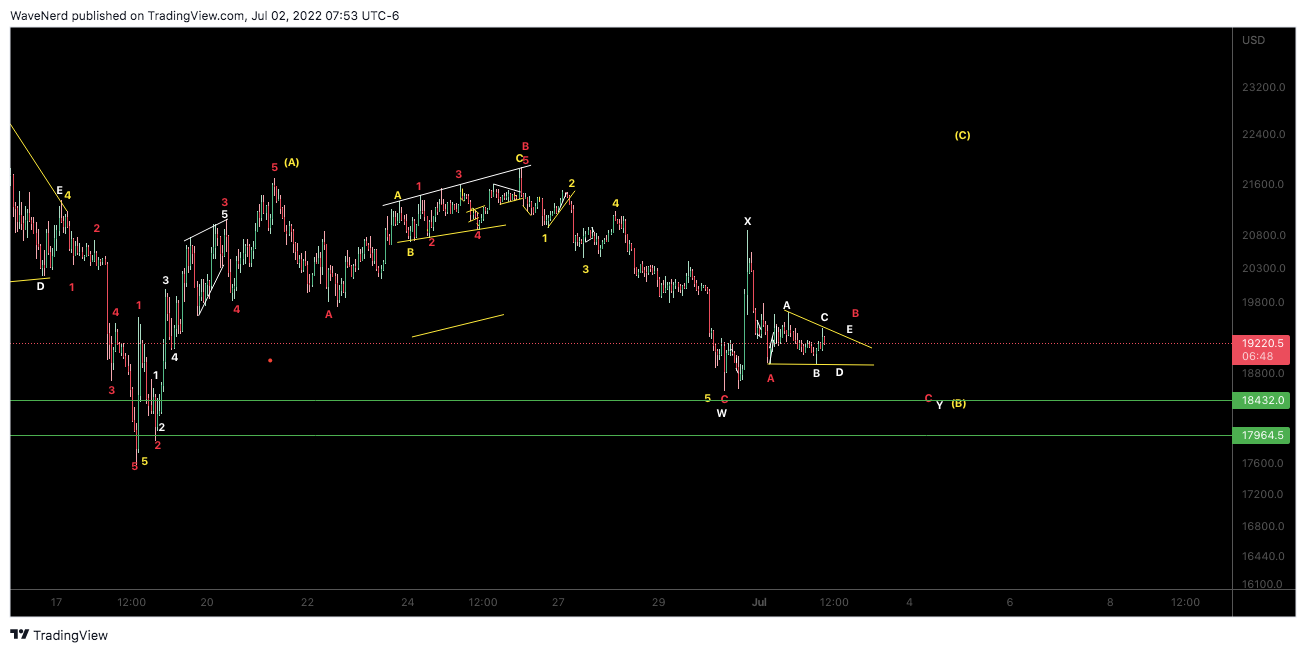Click the 22400.0 price axis label

[x=1262, y=134]
